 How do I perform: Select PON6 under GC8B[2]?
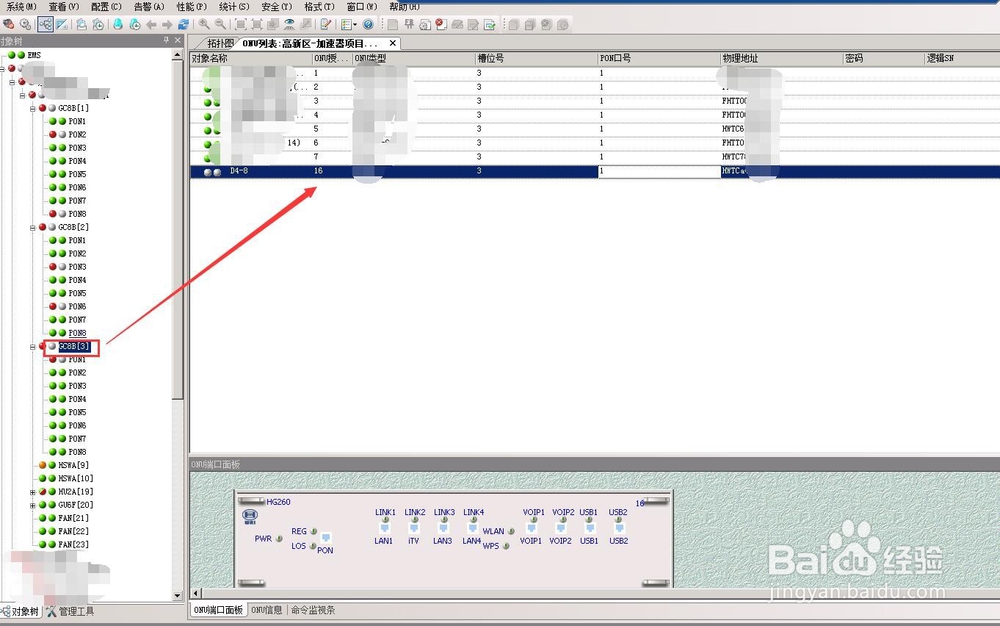pos(77,307)
